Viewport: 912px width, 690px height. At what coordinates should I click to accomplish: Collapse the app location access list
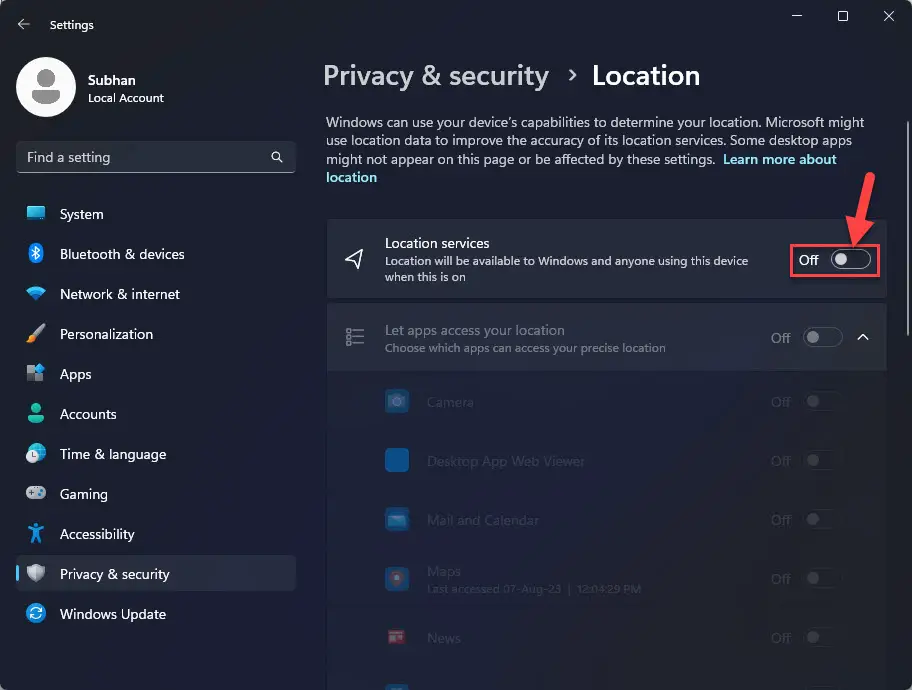(863, 337)
